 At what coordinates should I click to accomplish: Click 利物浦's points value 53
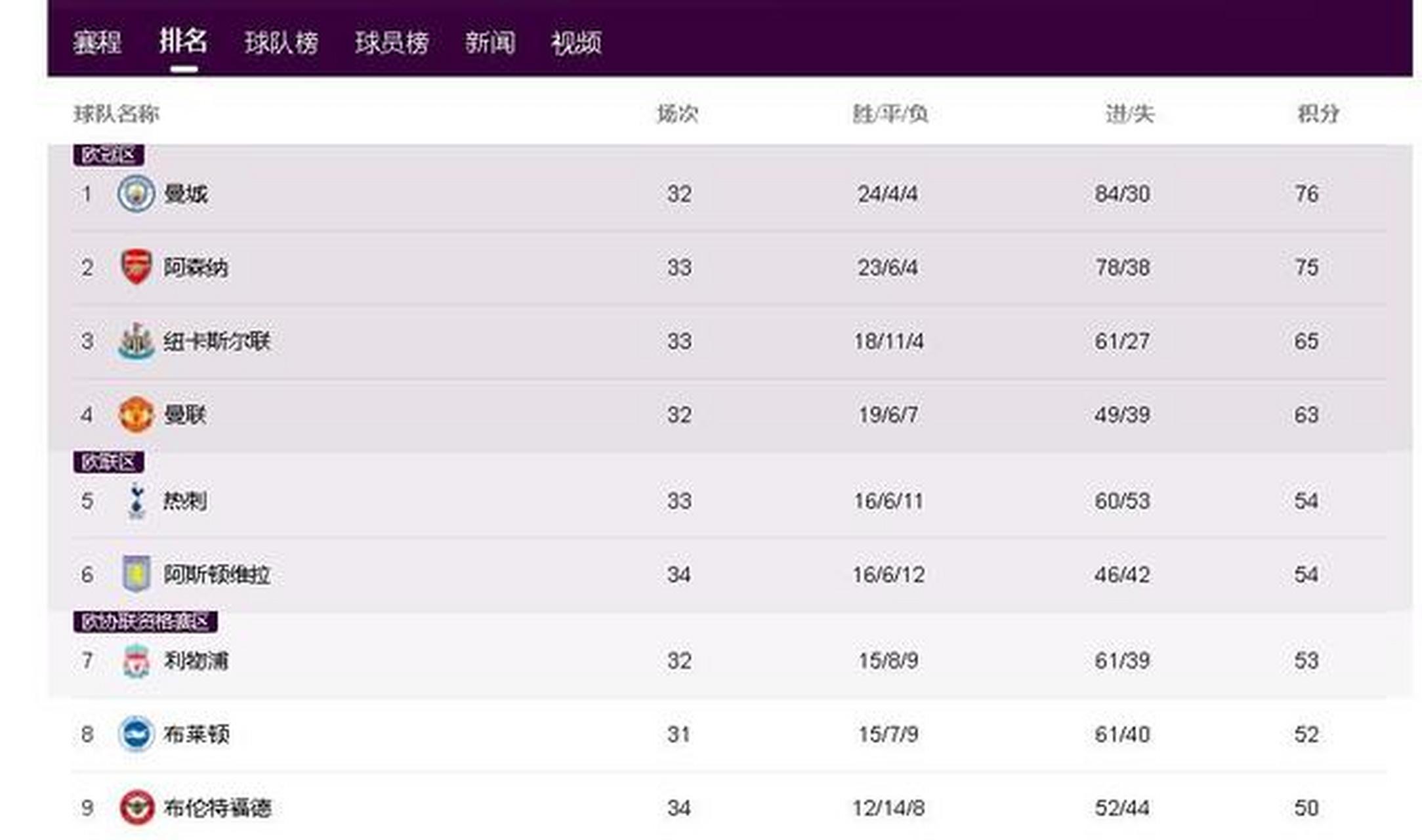click(1307, 661)
